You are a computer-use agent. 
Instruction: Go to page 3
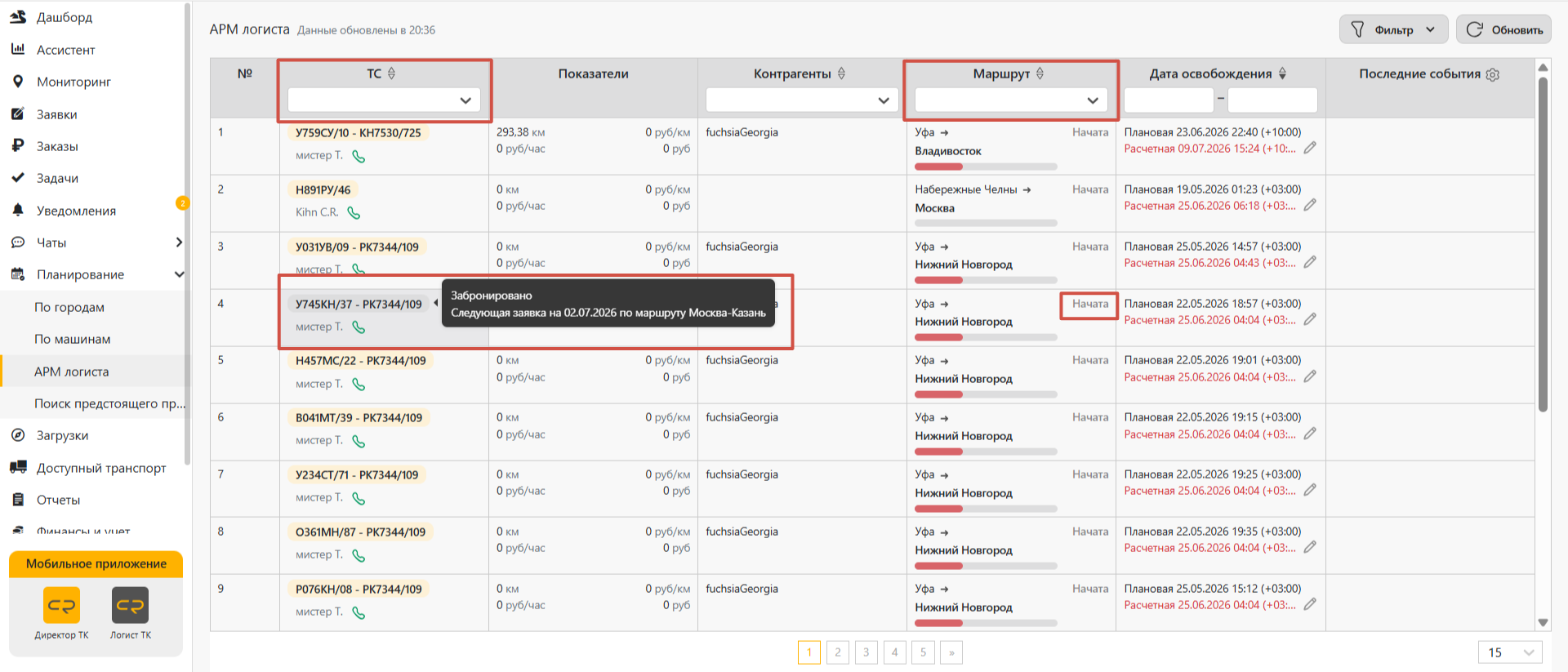866,652
